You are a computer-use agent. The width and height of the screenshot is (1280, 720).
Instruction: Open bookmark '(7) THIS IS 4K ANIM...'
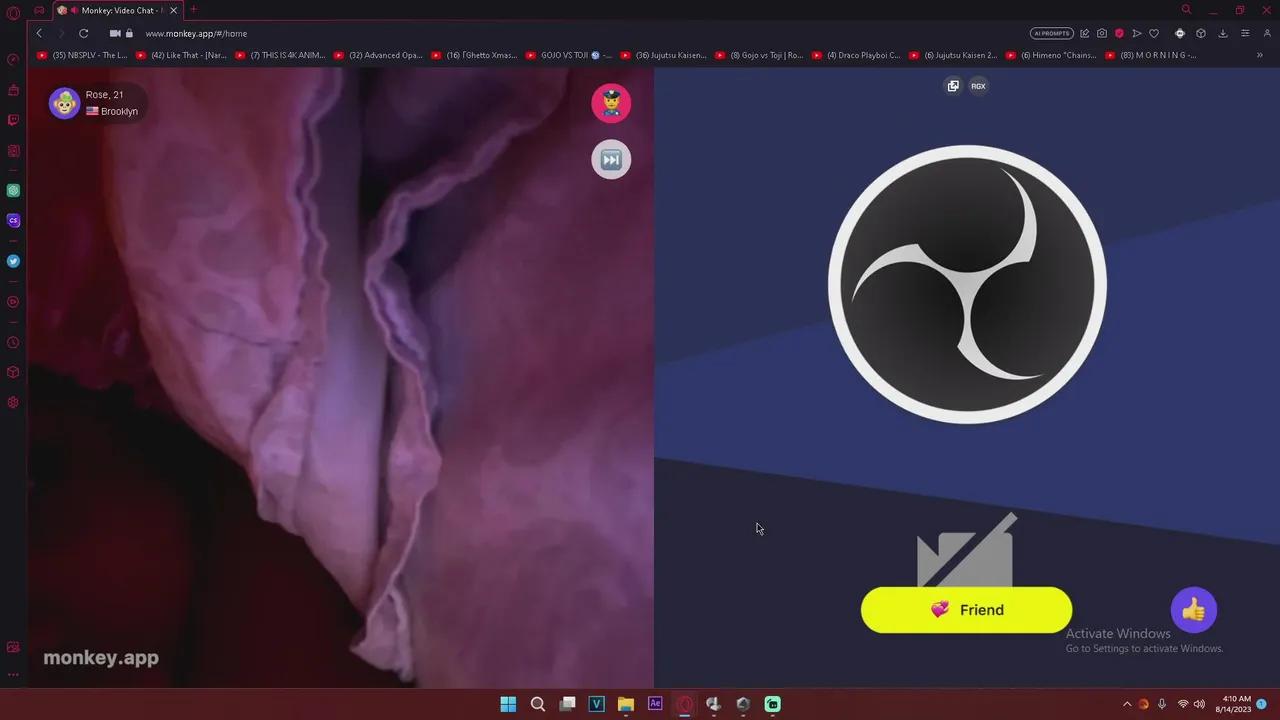click(x=280, y=55)
